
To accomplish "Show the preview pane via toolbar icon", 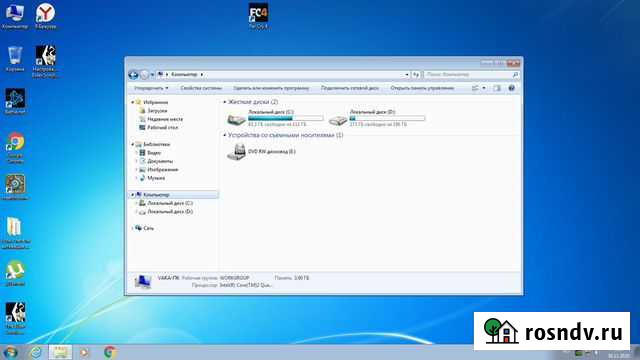I will (x=497, y=88).
